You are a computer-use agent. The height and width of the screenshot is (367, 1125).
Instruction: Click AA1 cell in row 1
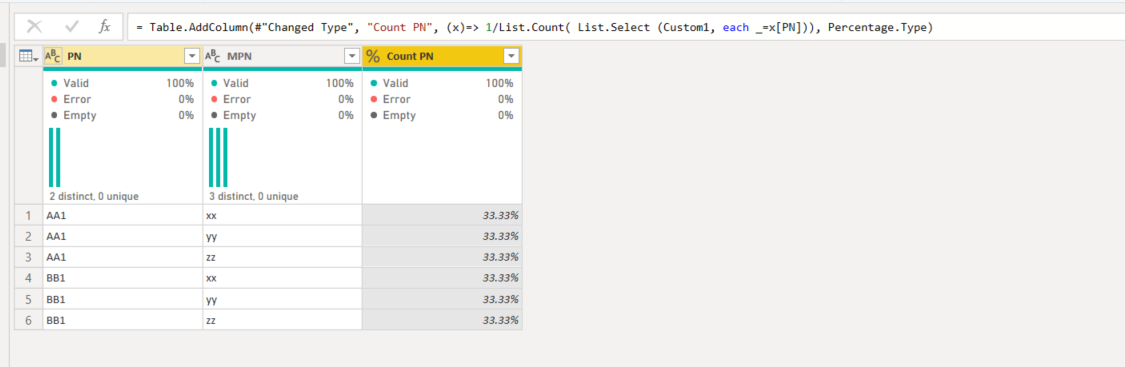tap(123, 215)
